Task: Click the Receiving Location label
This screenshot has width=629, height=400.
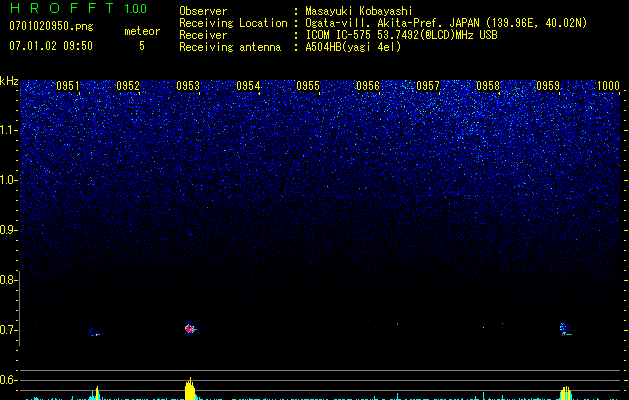Action: coord(226,23)
